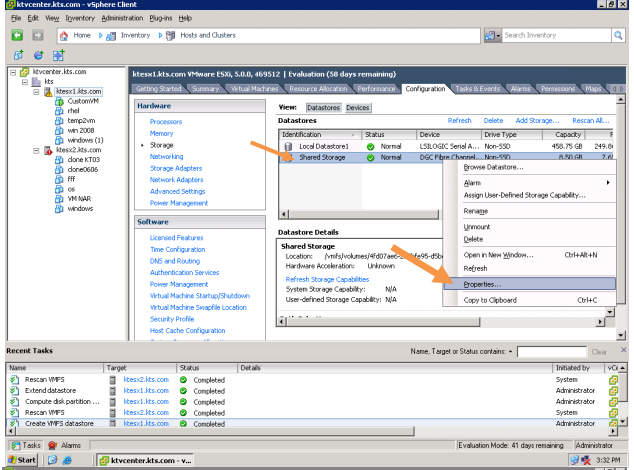Click Refresh Storage Capabilities link
The height and width of the screenshot is (470, 634).
coord(327,279)
